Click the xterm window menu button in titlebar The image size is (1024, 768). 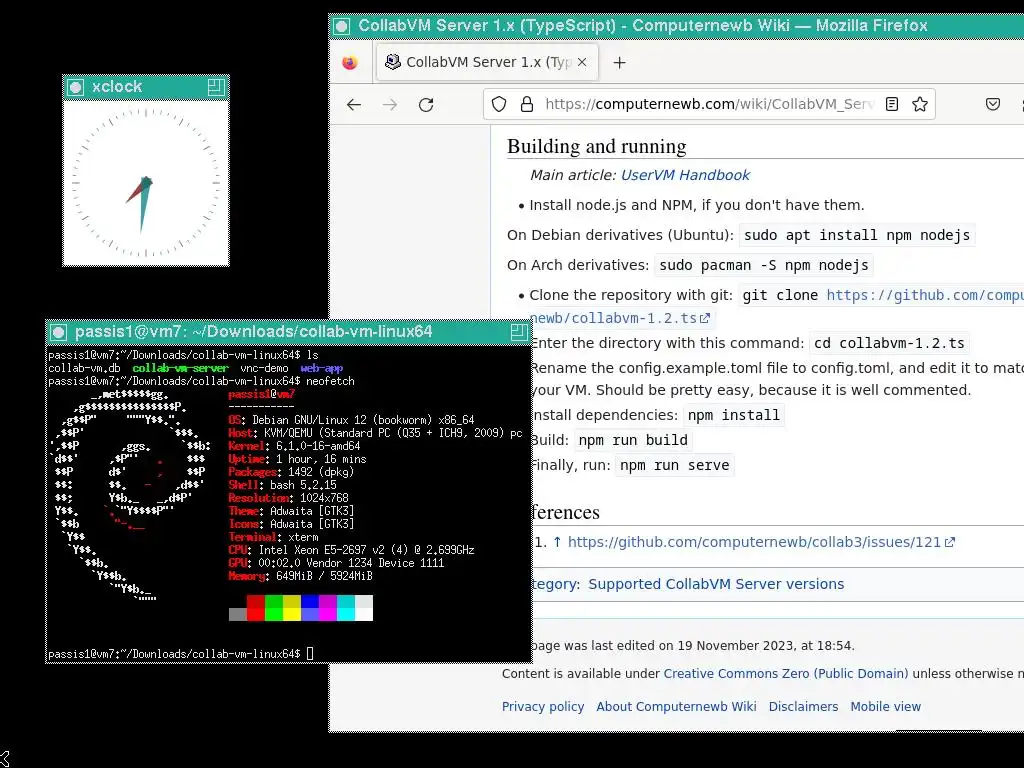(x=59, y=332)
